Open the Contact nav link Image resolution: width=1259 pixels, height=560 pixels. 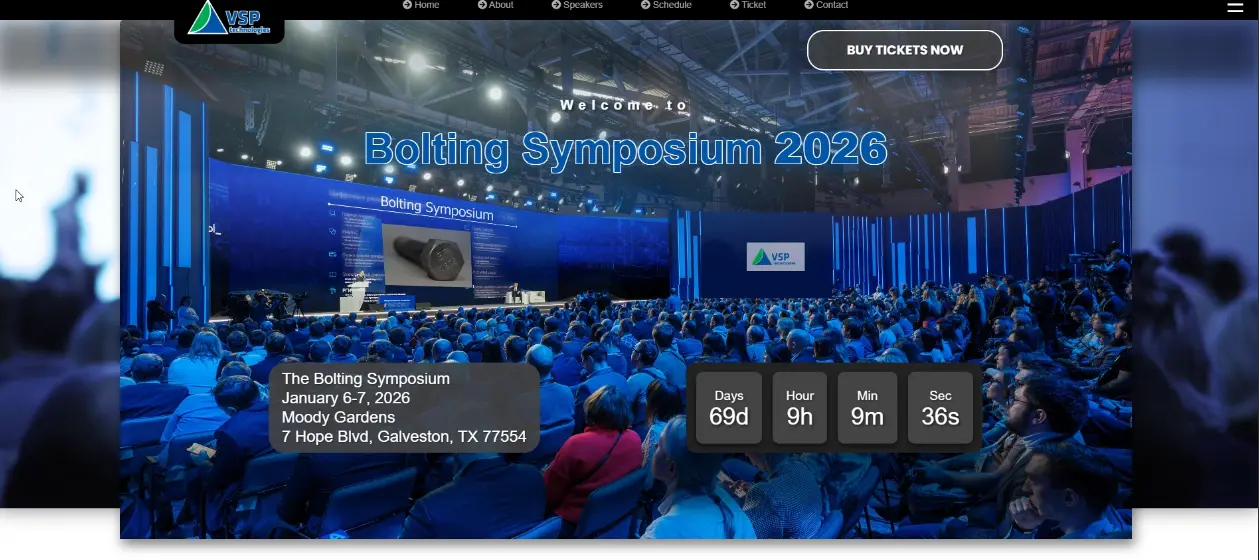click(826, 5)
